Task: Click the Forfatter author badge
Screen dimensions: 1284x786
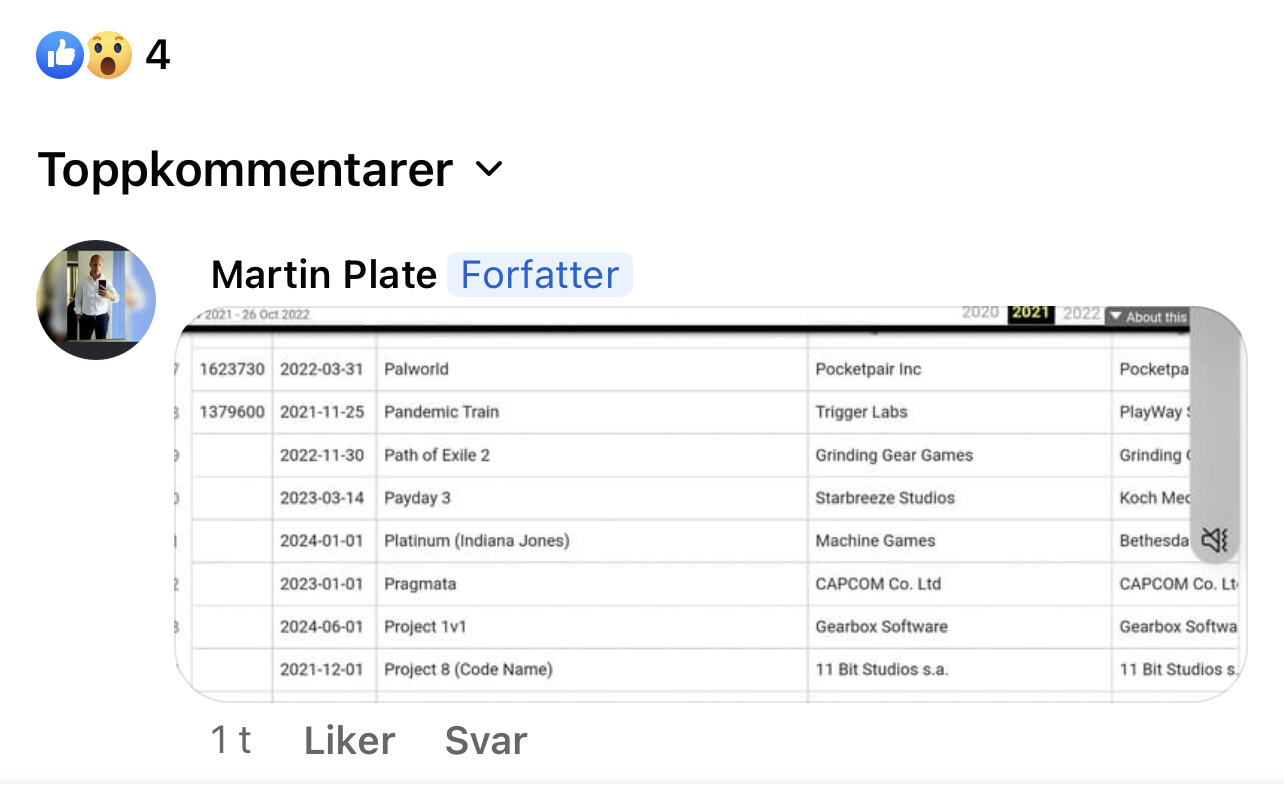Action: pyautogui.click(x=540, y=274)
